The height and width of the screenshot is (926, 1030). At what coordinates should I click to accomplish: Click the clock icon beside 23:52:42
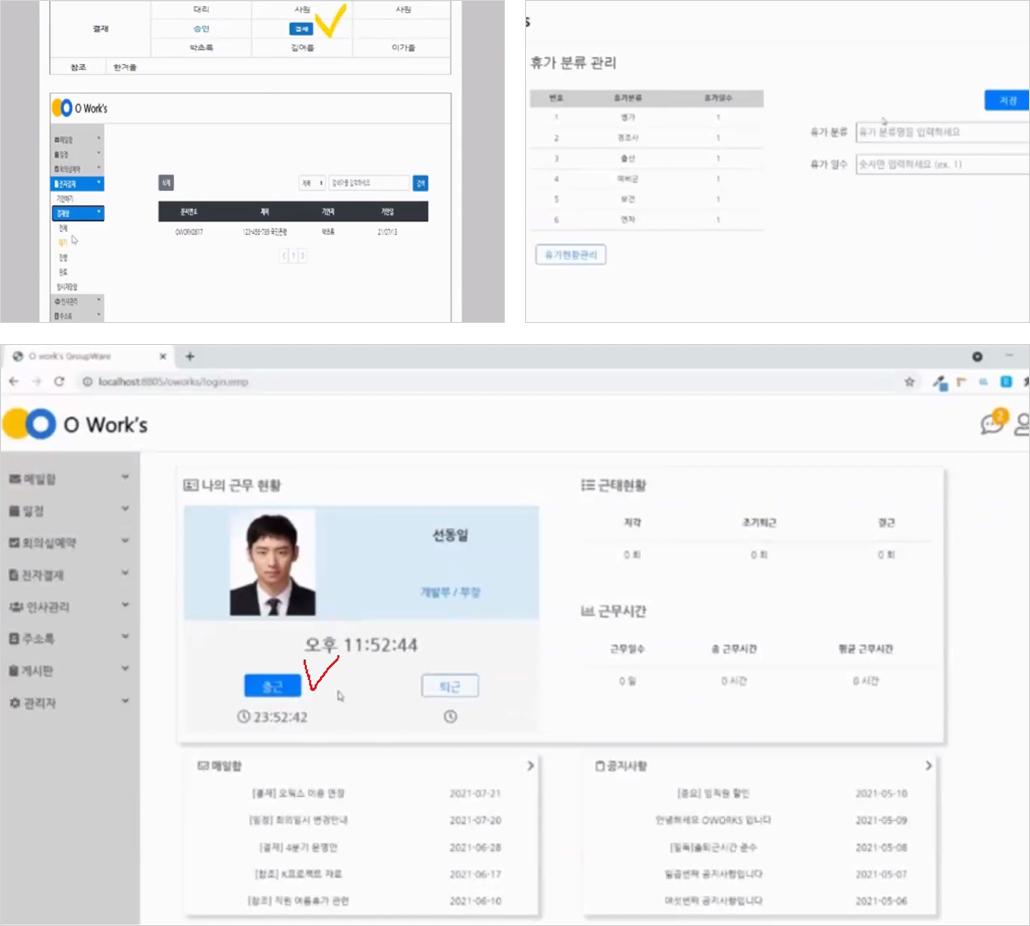point(244,717)
